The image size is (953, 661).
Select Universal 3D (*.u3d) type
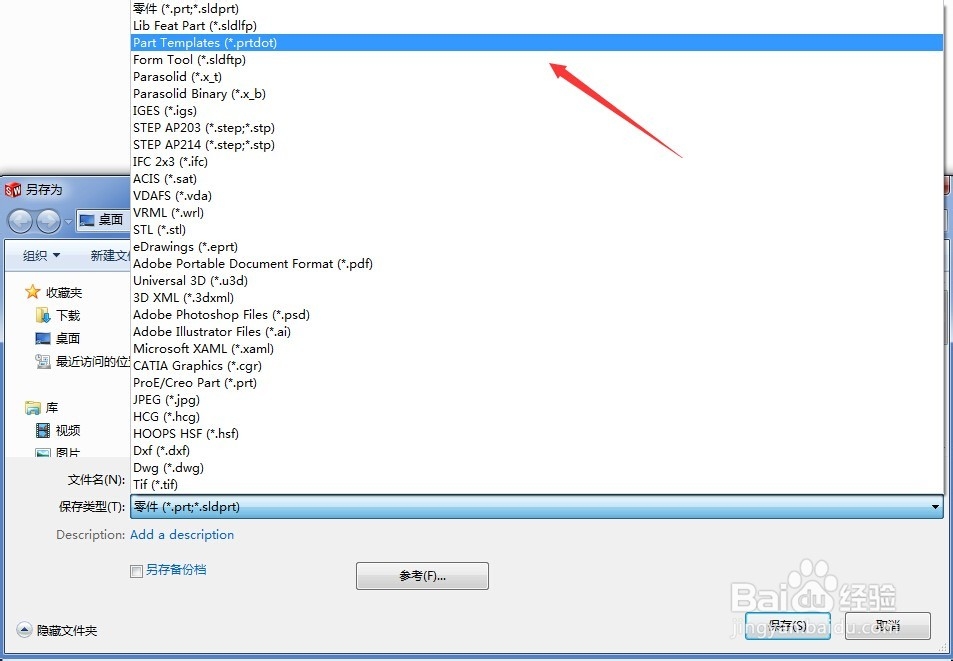click(x=537, y=281)
